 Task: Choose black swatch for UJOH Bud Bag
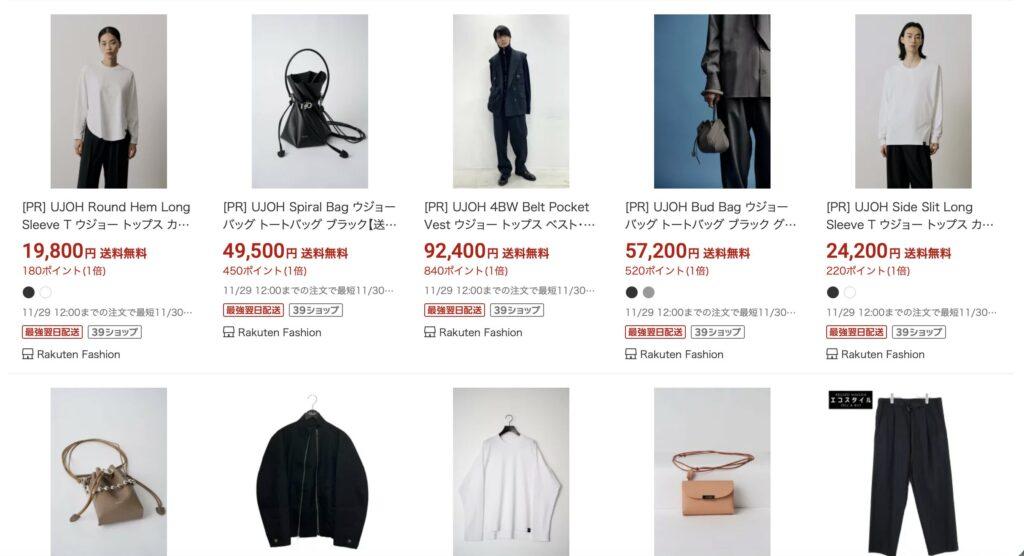click(632, 292)
